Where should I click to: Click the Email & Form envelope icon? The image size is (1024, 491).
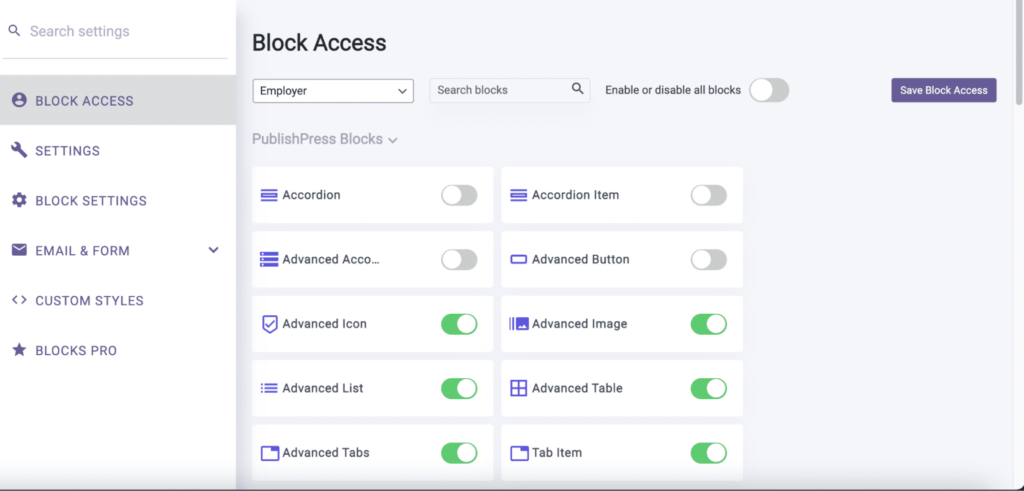[19, 250]
